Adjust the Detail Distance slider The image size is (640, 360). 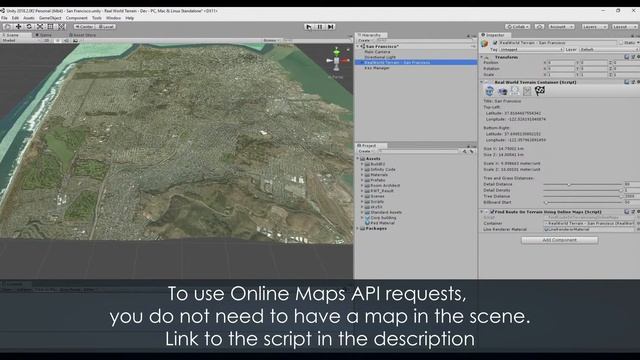coord(582,184)
